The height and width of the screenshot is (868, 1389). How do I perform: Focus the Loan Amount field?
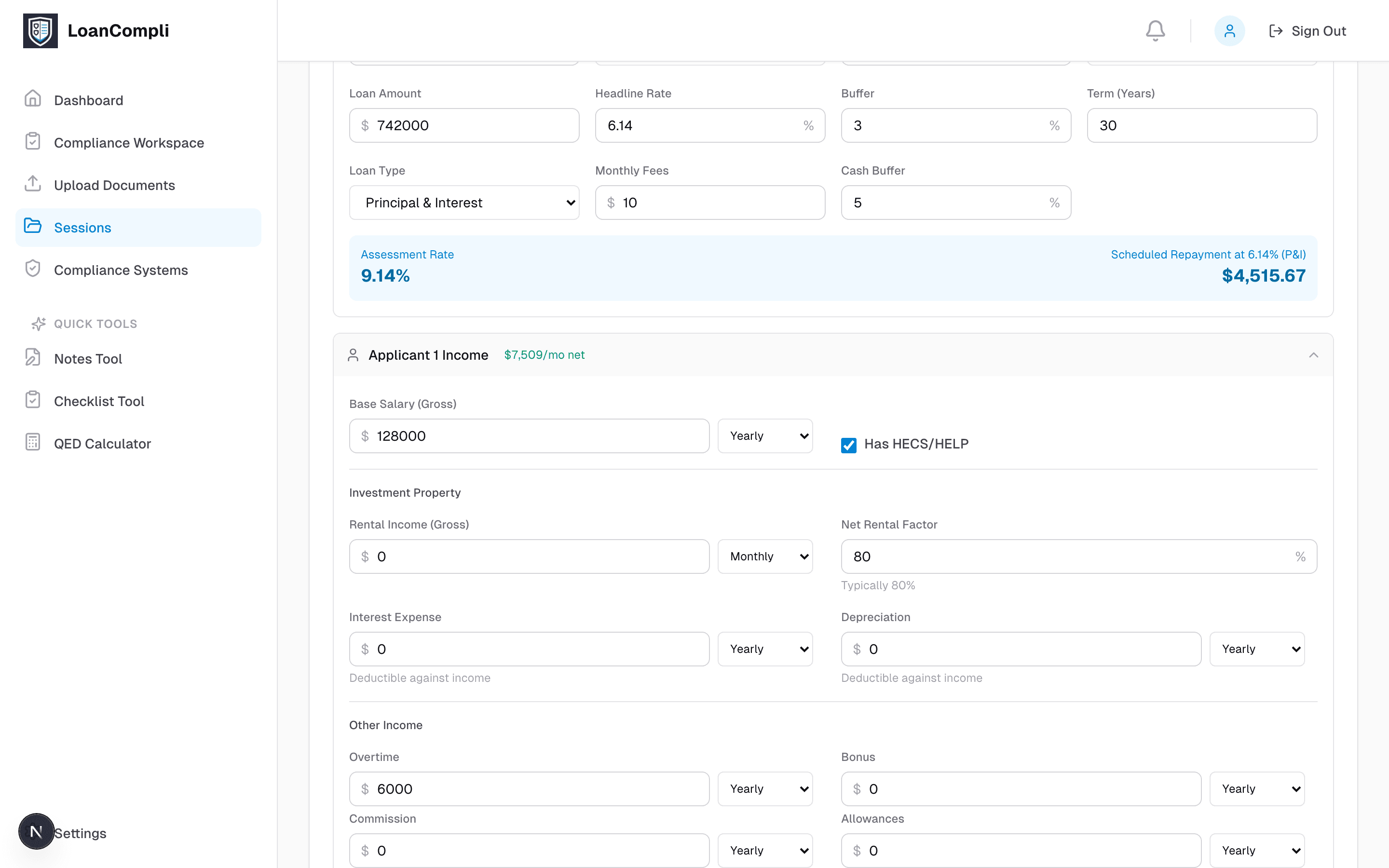click(464, 125)
